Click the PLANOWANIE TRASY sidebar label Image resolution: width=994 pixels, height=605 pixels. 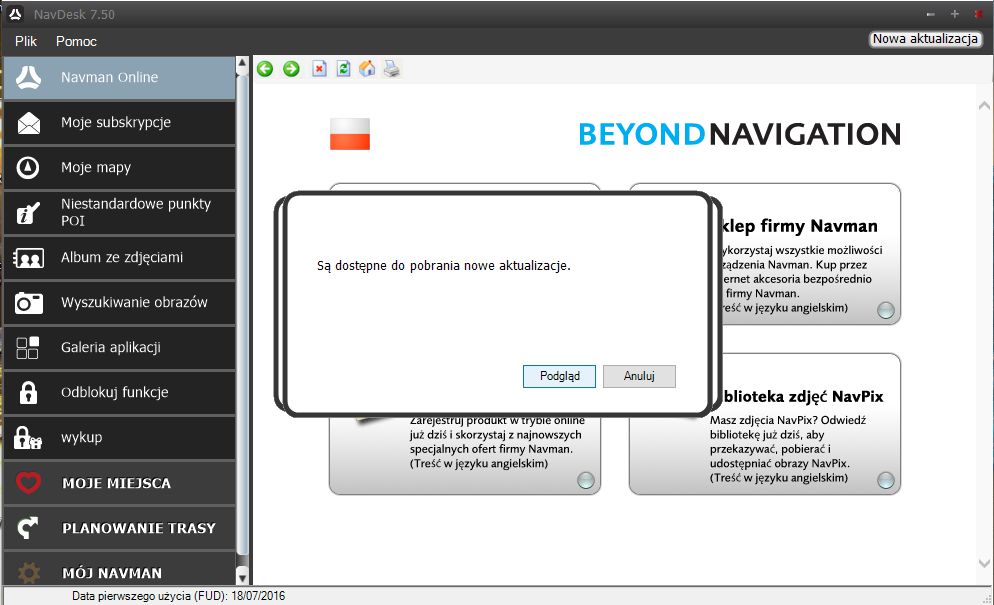(x=139, y=528)
